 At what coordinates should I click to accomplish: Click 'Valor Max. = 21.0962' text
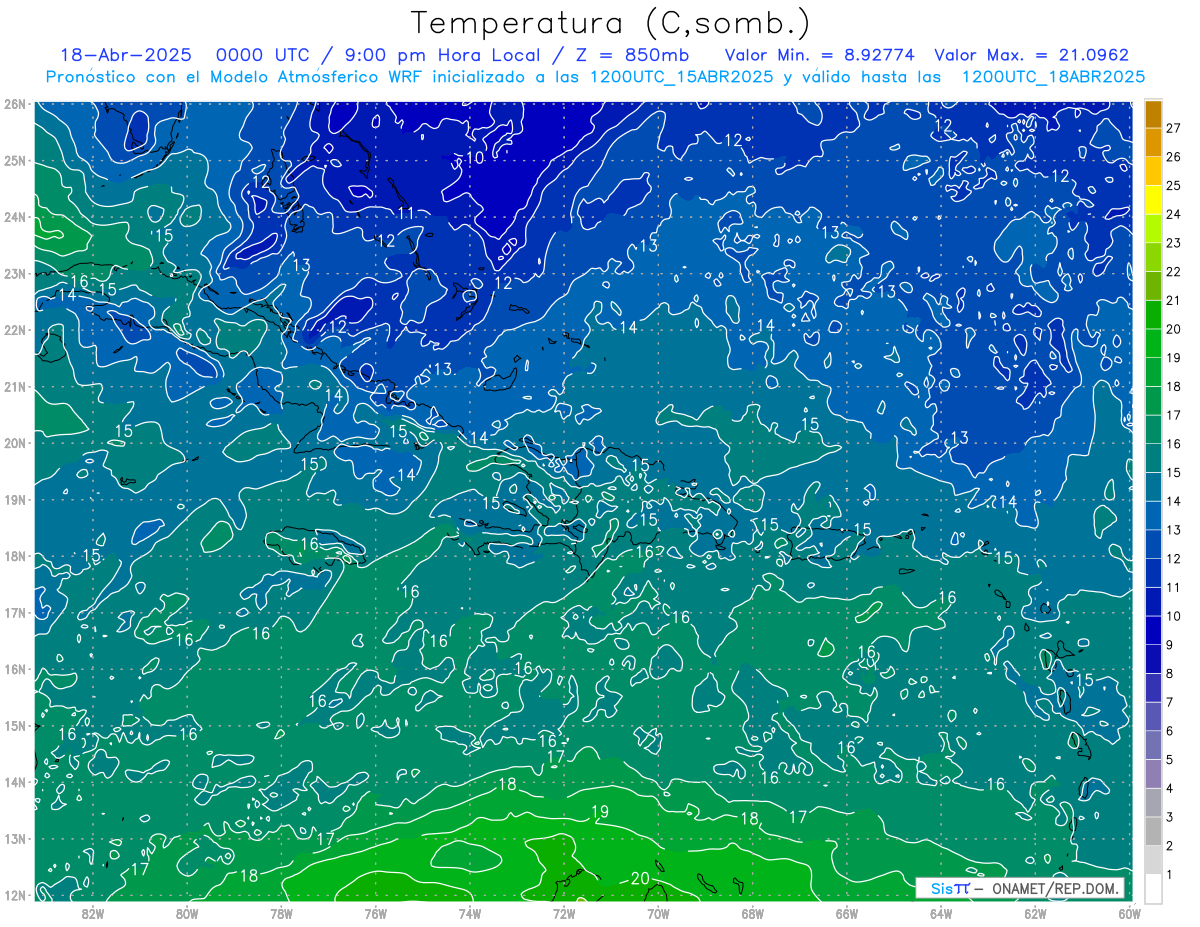click(1032, 55)
